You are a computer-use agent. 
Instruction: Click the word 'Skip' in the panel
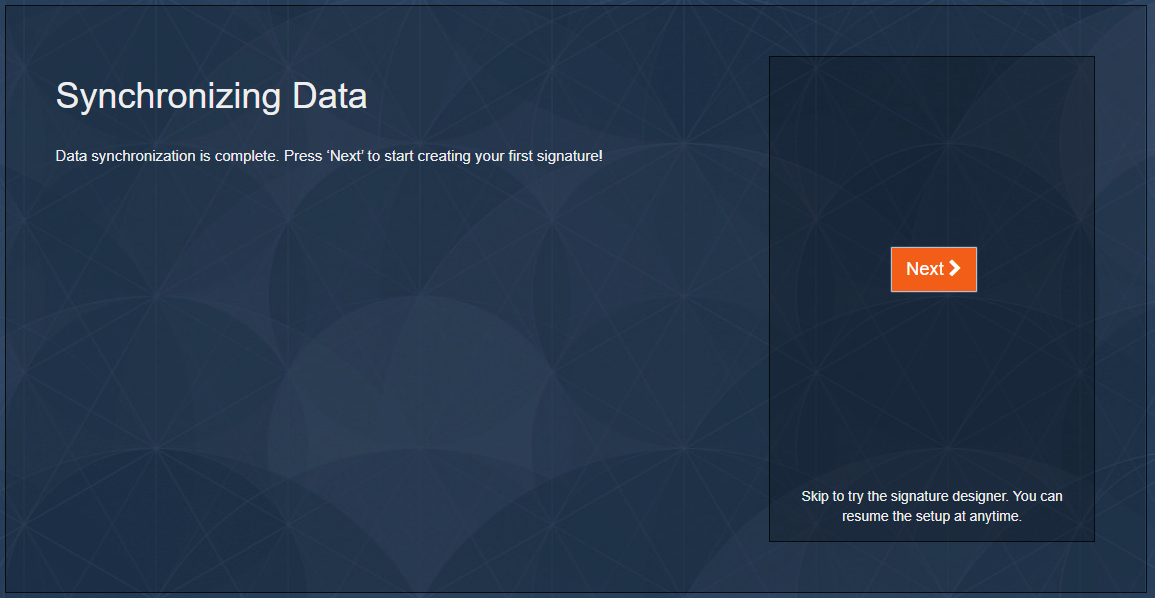[x=815, y=496]
